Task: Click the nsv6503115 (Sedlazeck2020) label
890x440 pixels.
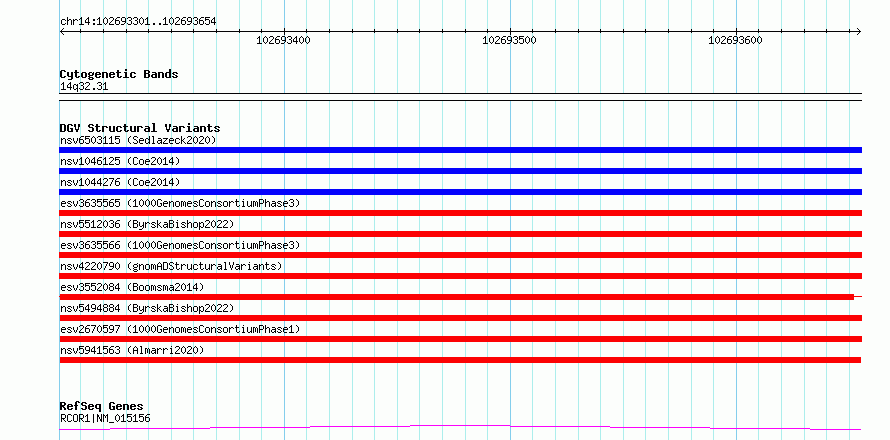Action: [x=138, y=140]
